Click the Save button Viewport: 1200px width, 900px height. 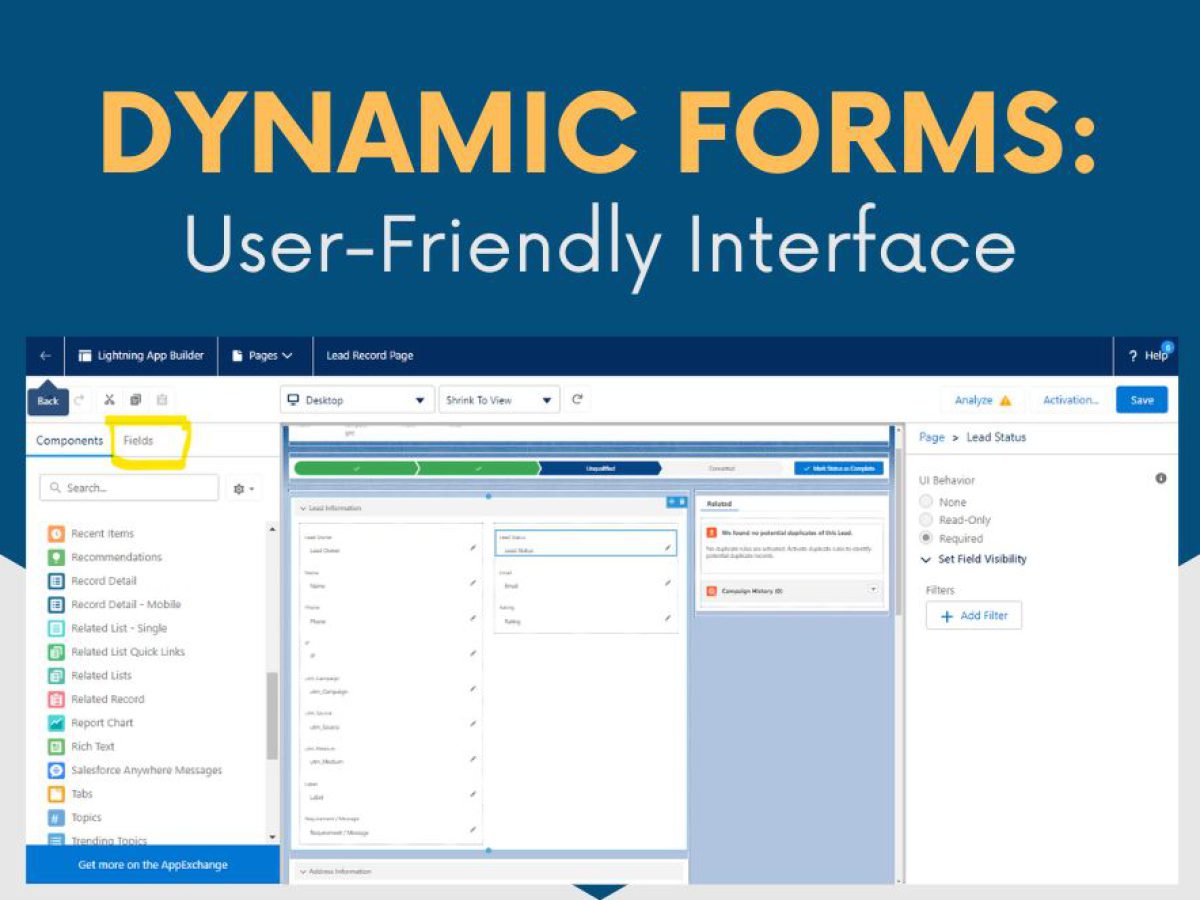1142,400
